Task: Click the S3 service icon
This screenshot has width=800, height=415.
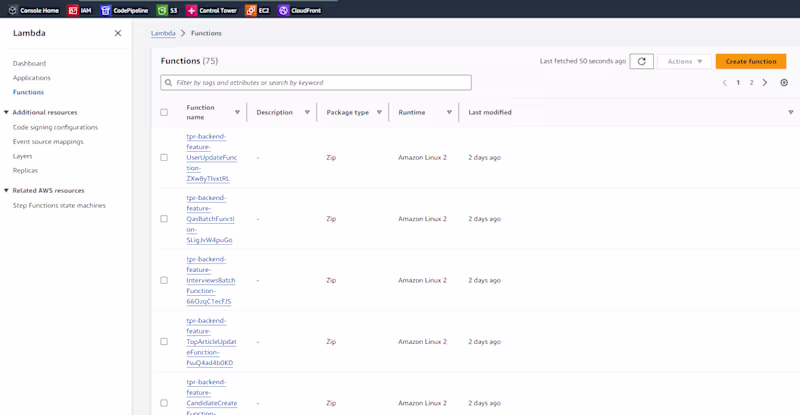Action: (162, 10)
